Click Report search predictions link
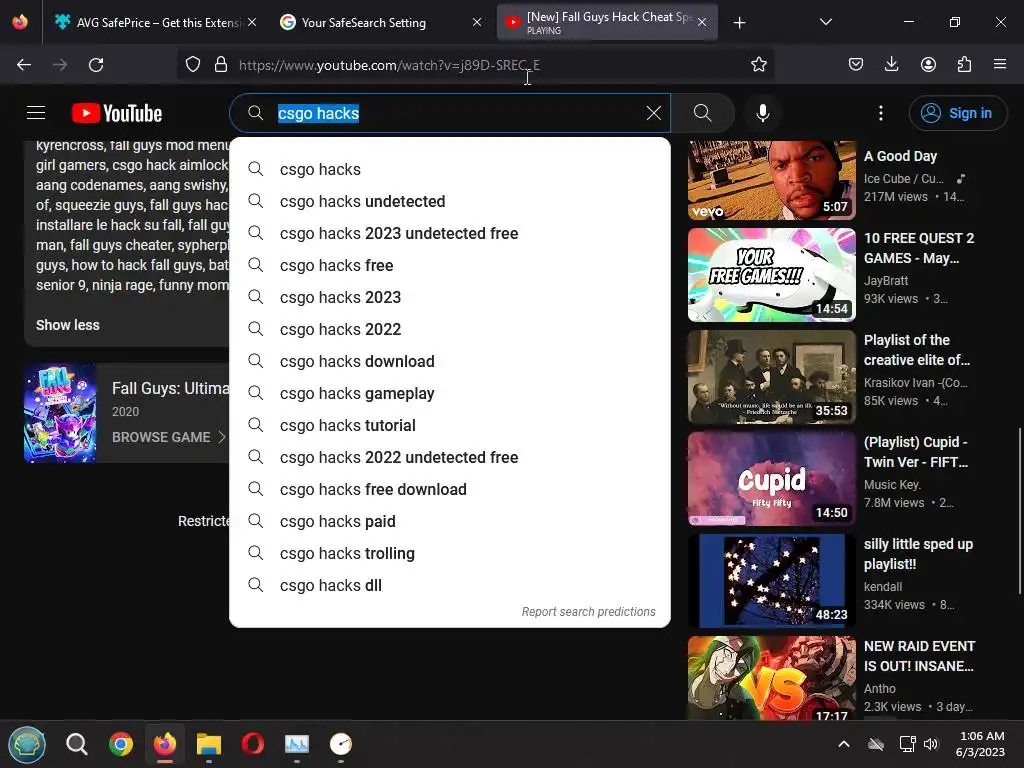The width and height of the screenshot is (1024, 768). (x=588, y=612)
